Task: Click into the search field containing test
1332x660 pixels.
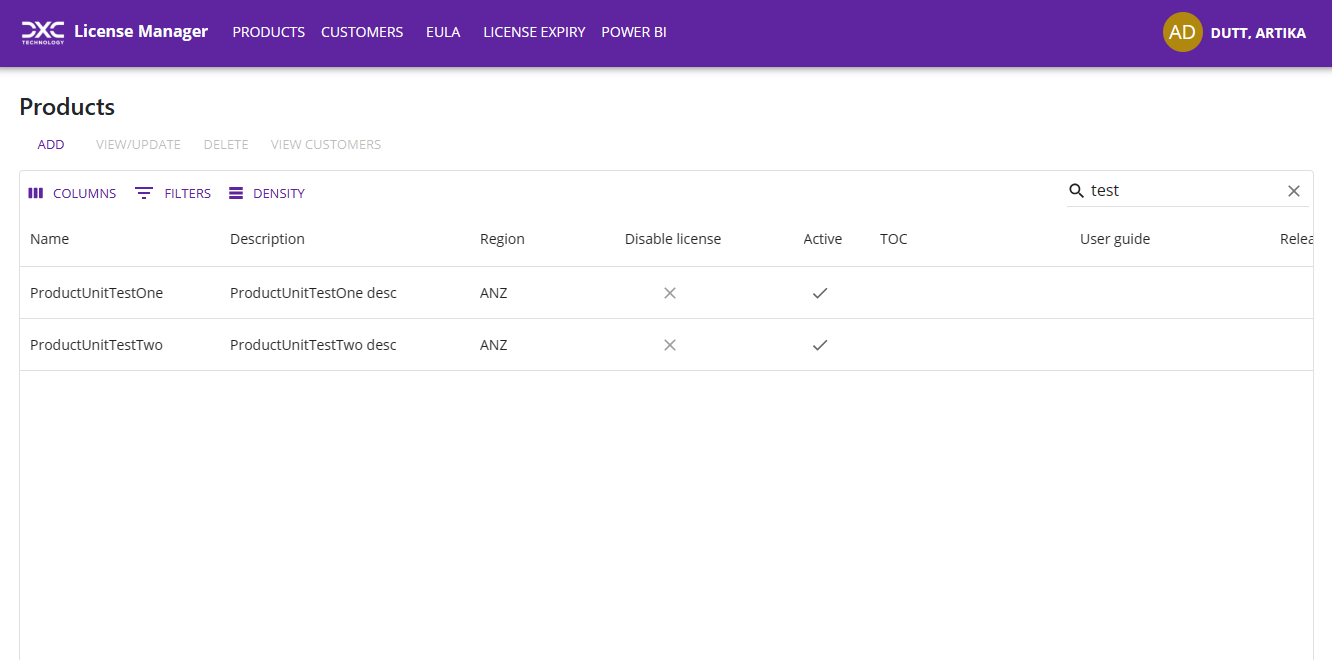Action: [1180, 190]
